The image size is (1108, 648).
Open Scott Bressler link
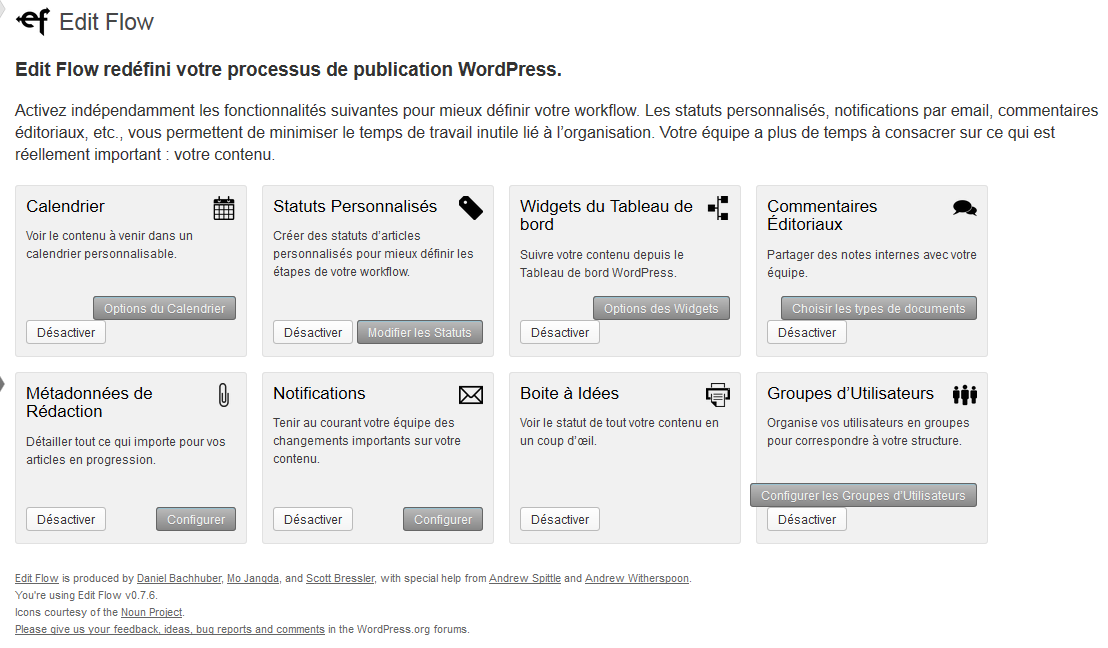[x=340, y=578]
